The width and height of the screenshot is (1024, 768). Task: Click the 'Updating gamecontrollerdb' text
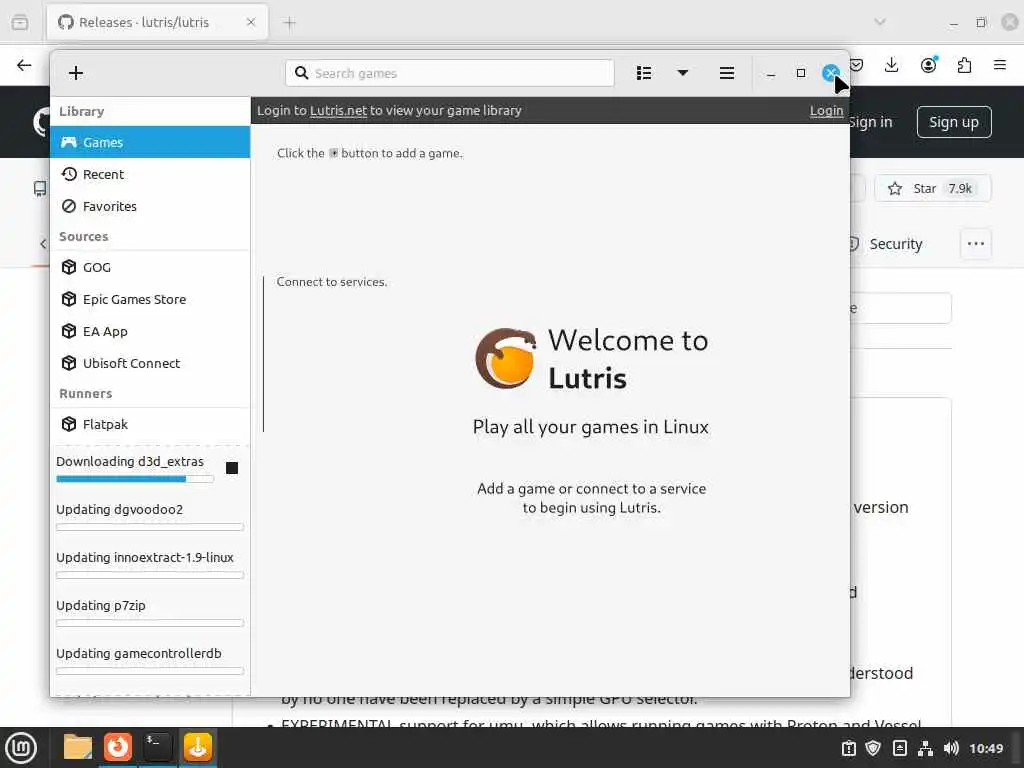138,653
